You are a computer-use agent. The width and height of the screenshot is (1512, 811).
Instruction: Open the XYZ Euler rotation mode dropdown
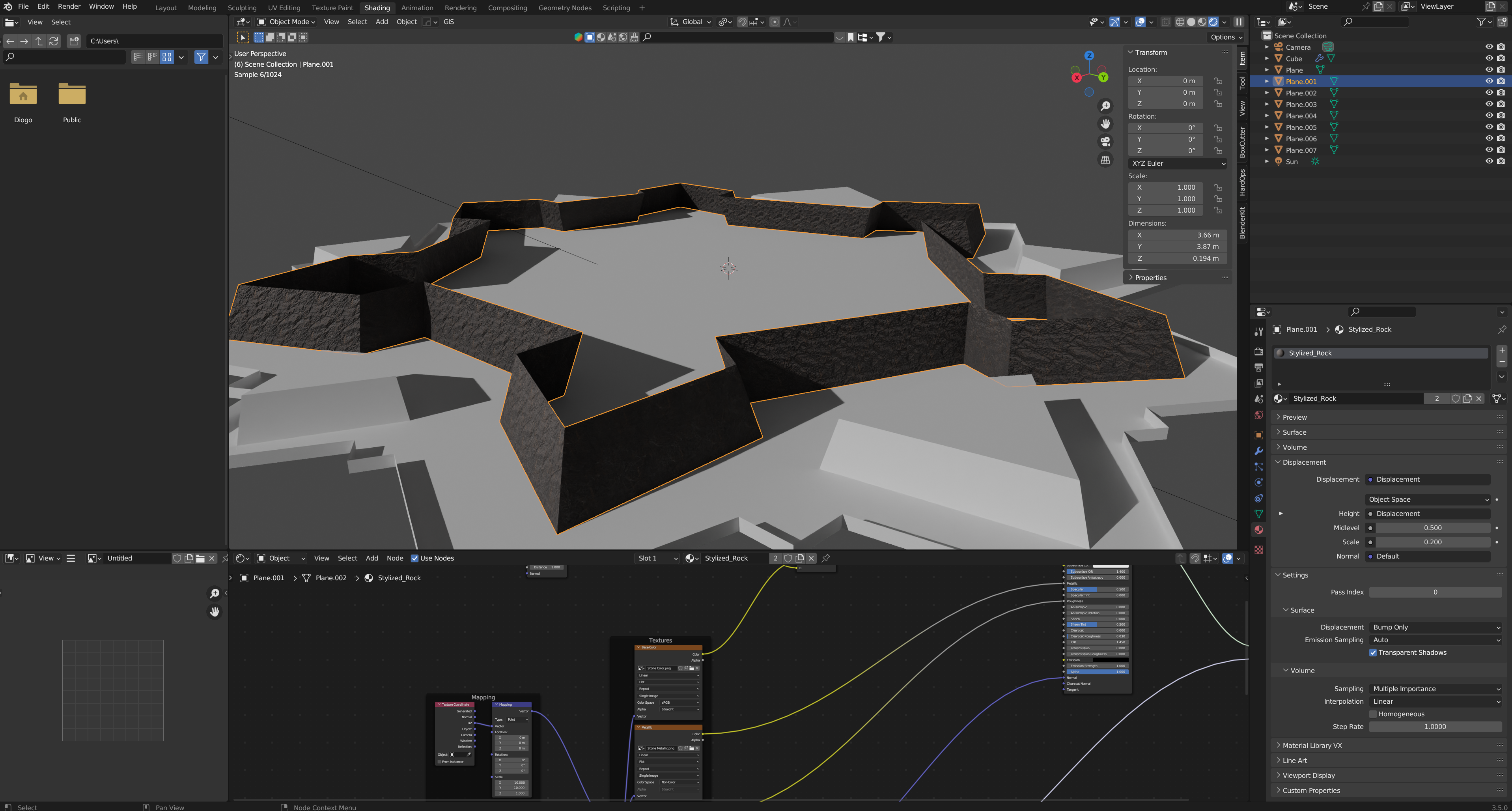(1178, 163)
